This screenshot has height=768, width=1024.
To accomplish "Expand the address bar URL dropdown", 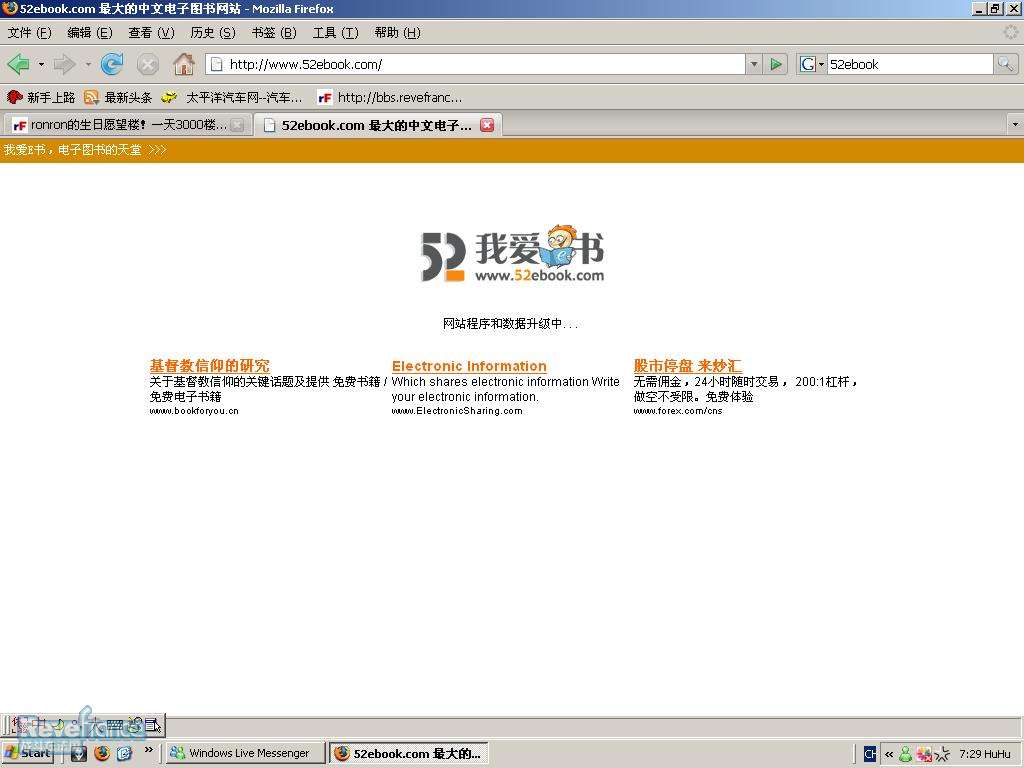I will (x=754, y=65).
